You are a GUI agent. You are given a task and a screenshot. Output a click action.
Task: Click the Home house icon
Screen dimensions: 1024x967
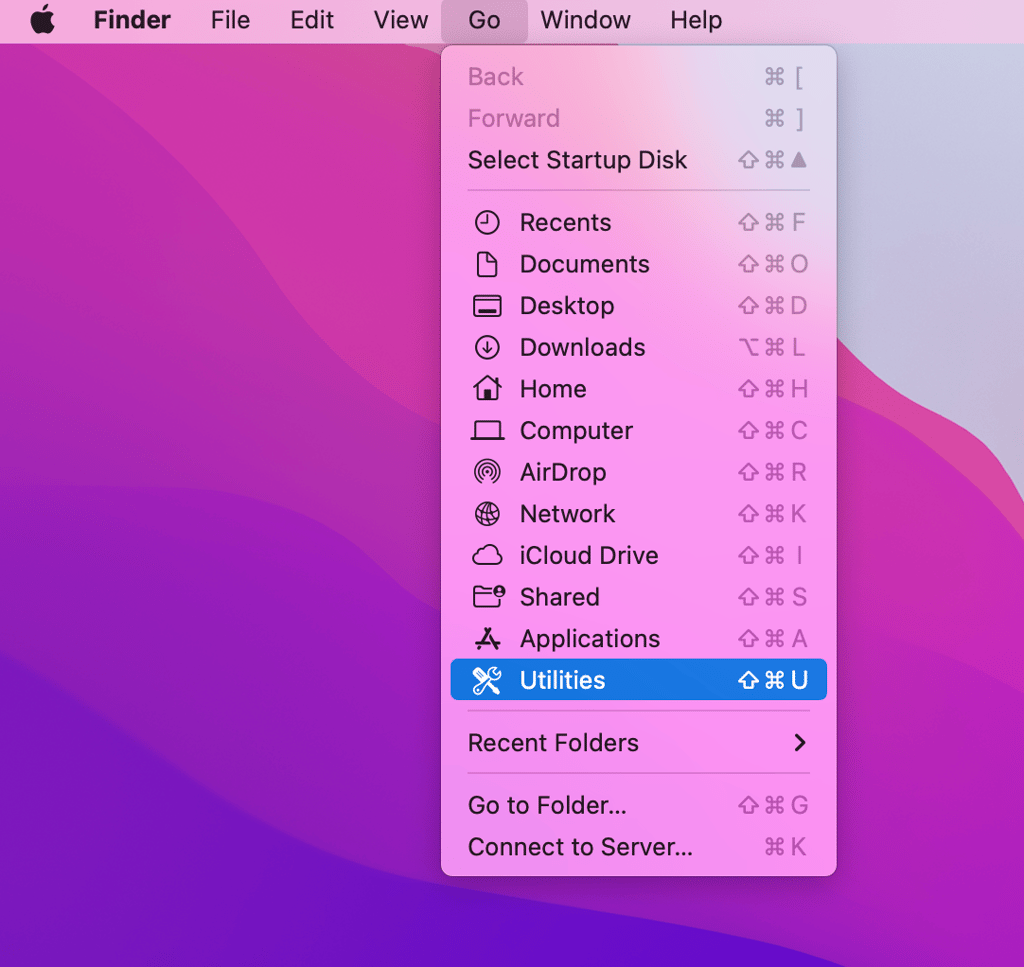click(x=487, y=388)
